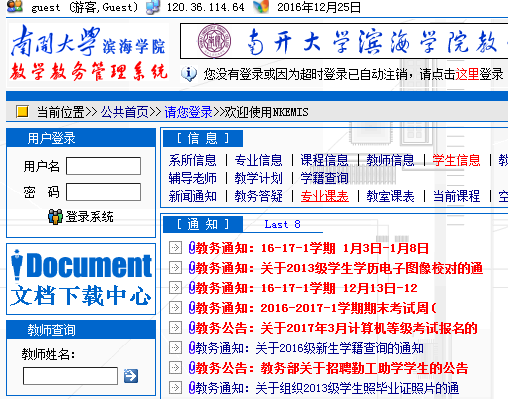The image size is (508, 399).
Task: Click arrow icon for 16-17-1学期 1月3日 notice
Action: click(175, 248)
